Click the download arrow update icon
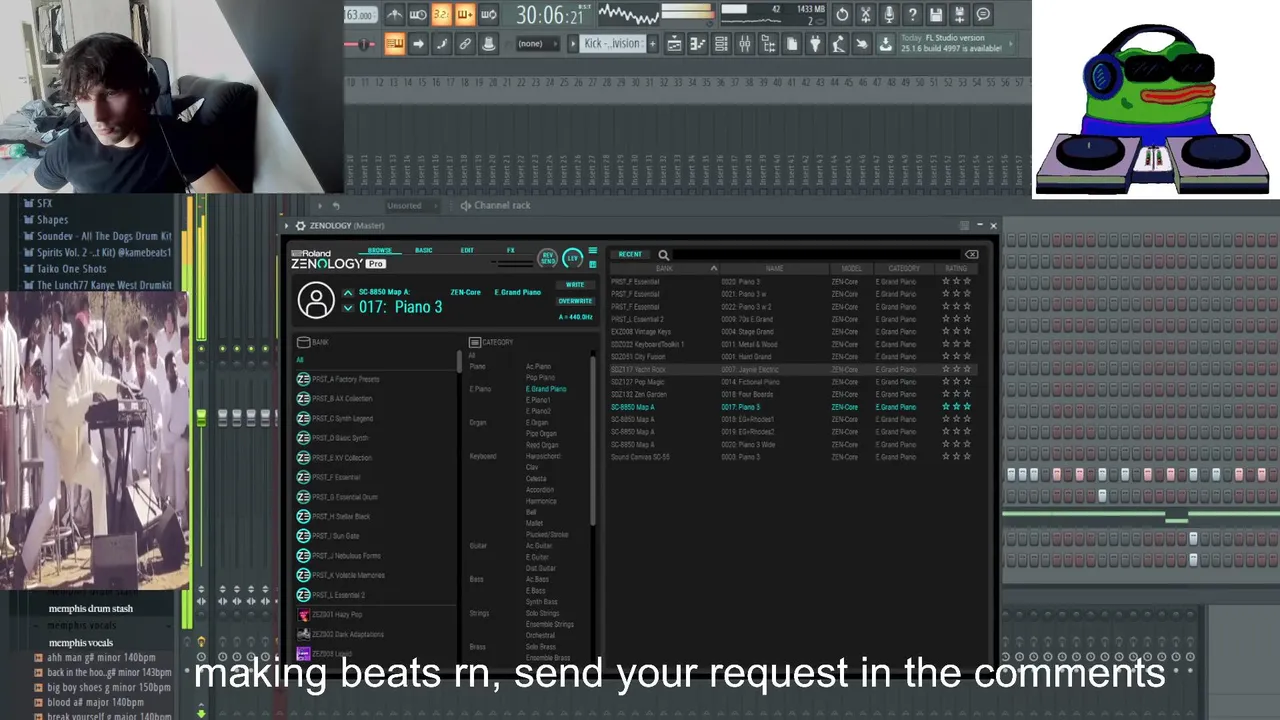This screenshot has height=720, width=1280. [886, 44]
